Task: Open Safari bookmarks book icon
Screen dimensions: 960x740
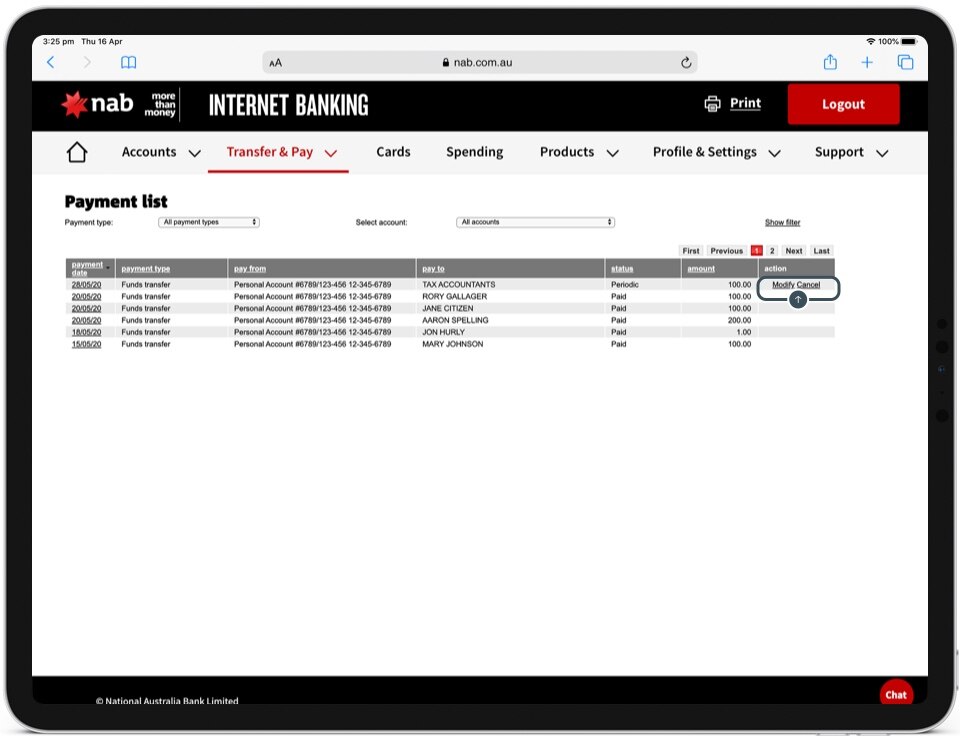Action: pyautogui.click(x=129, y=62)
